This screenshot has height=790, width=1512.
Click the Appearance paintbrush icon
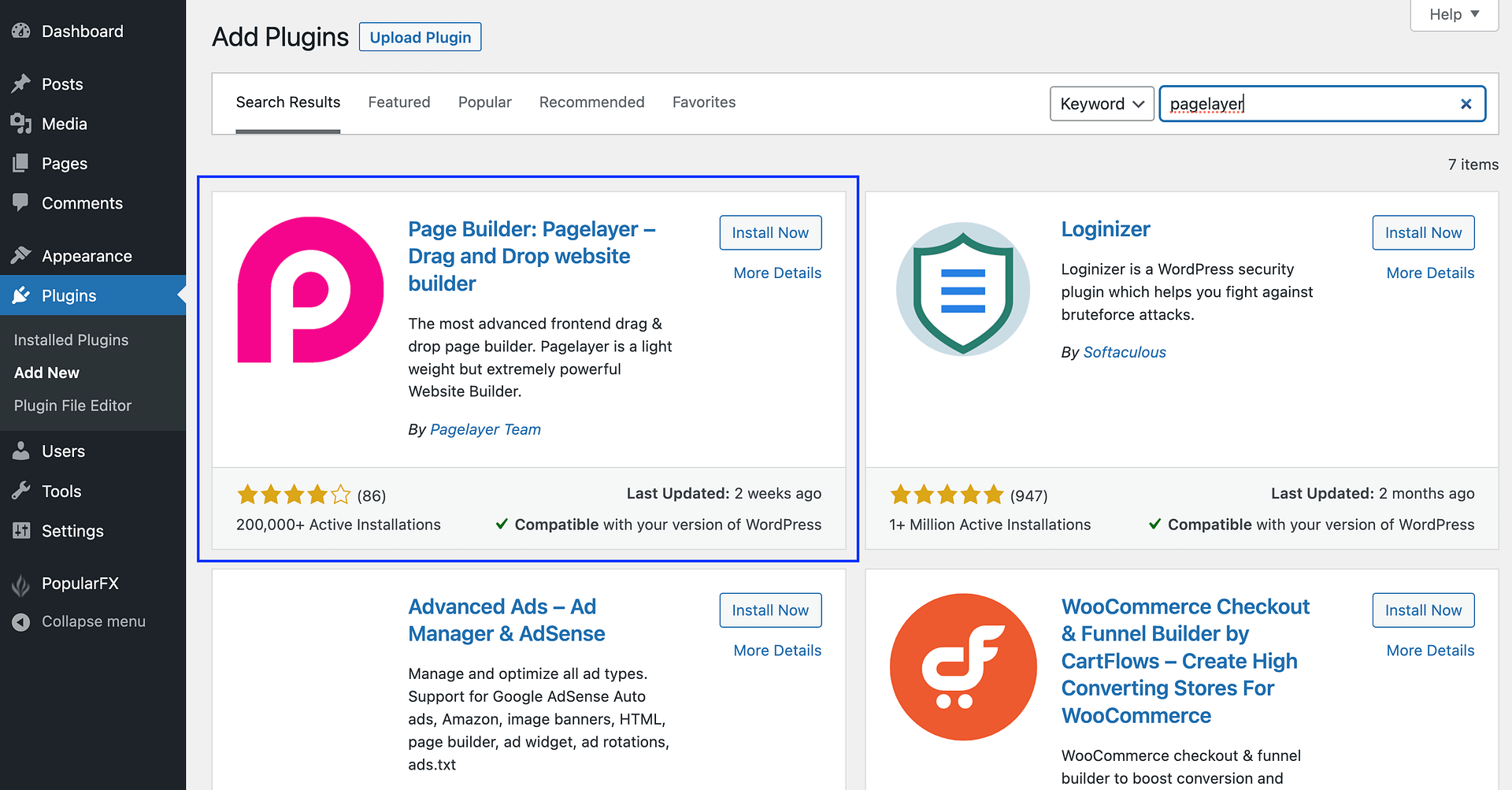tap(21, 255)
